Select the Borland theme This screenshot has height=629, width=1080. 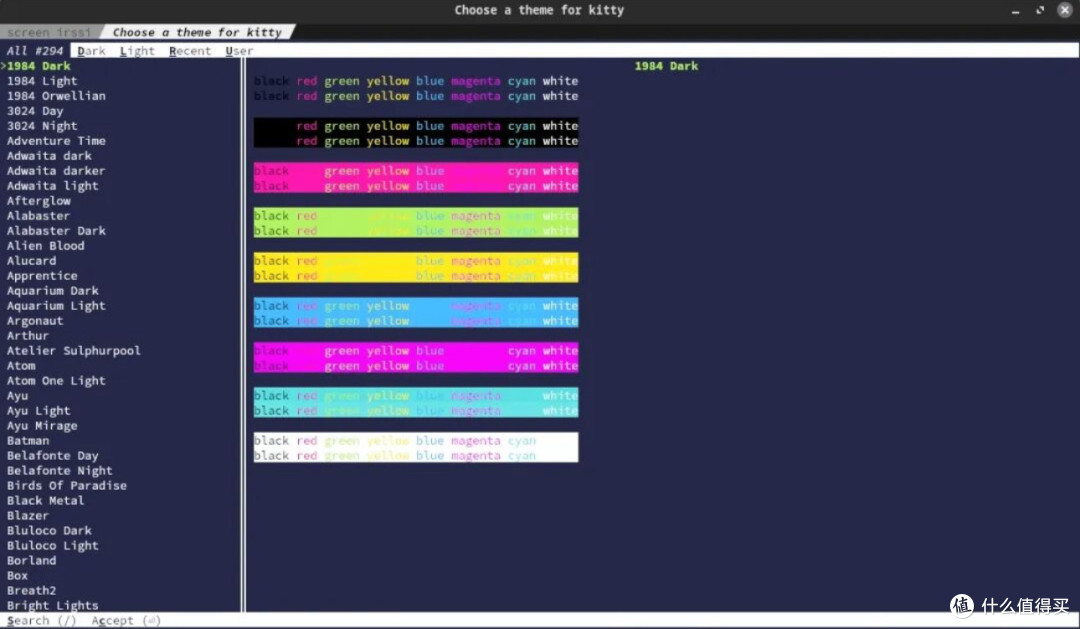tap(32, 560)
